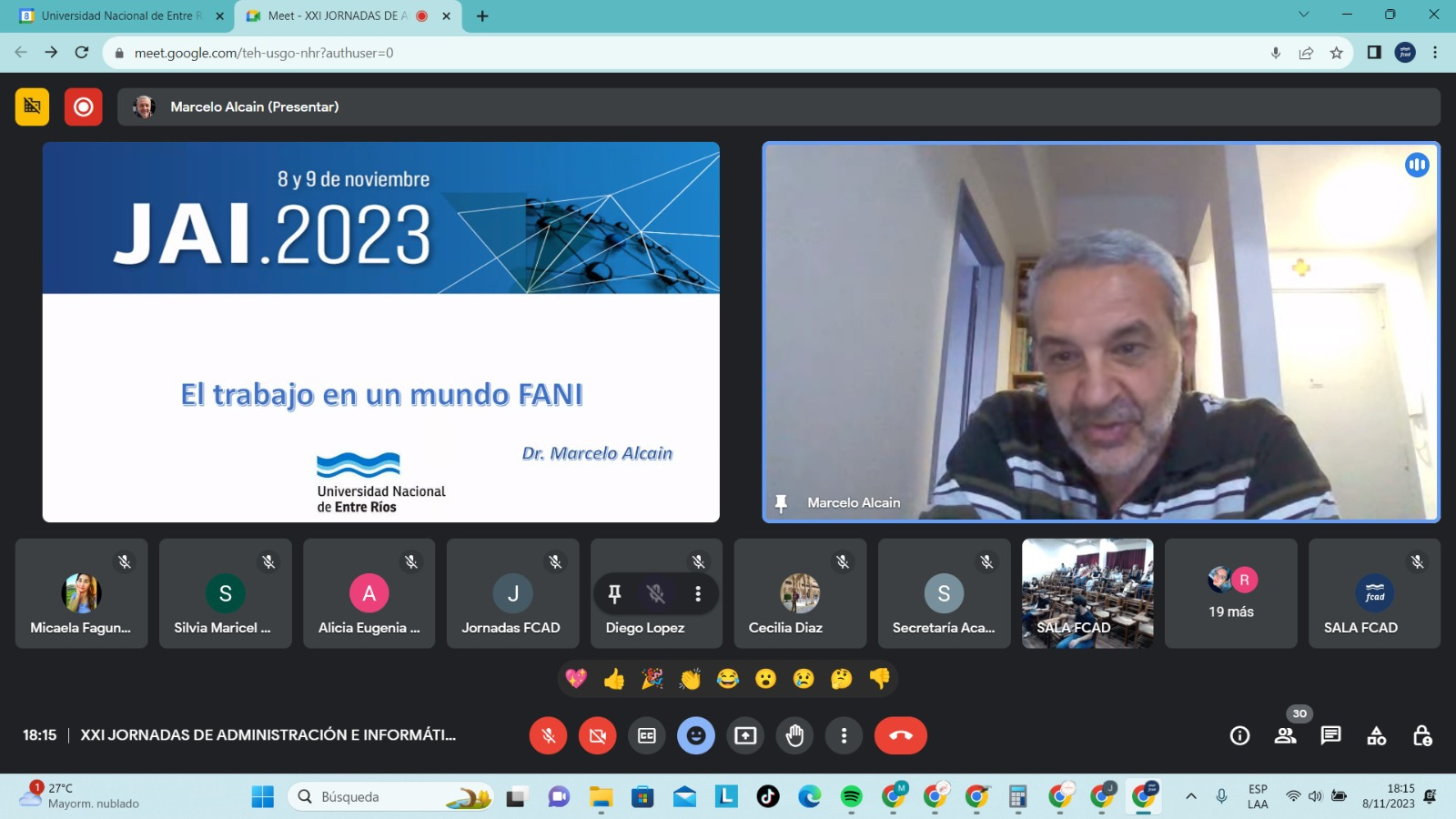The height and width of the screenshot is (819, 1456).
Task: Open the Chrome three-dot menu
Action: coord(1435,53)
